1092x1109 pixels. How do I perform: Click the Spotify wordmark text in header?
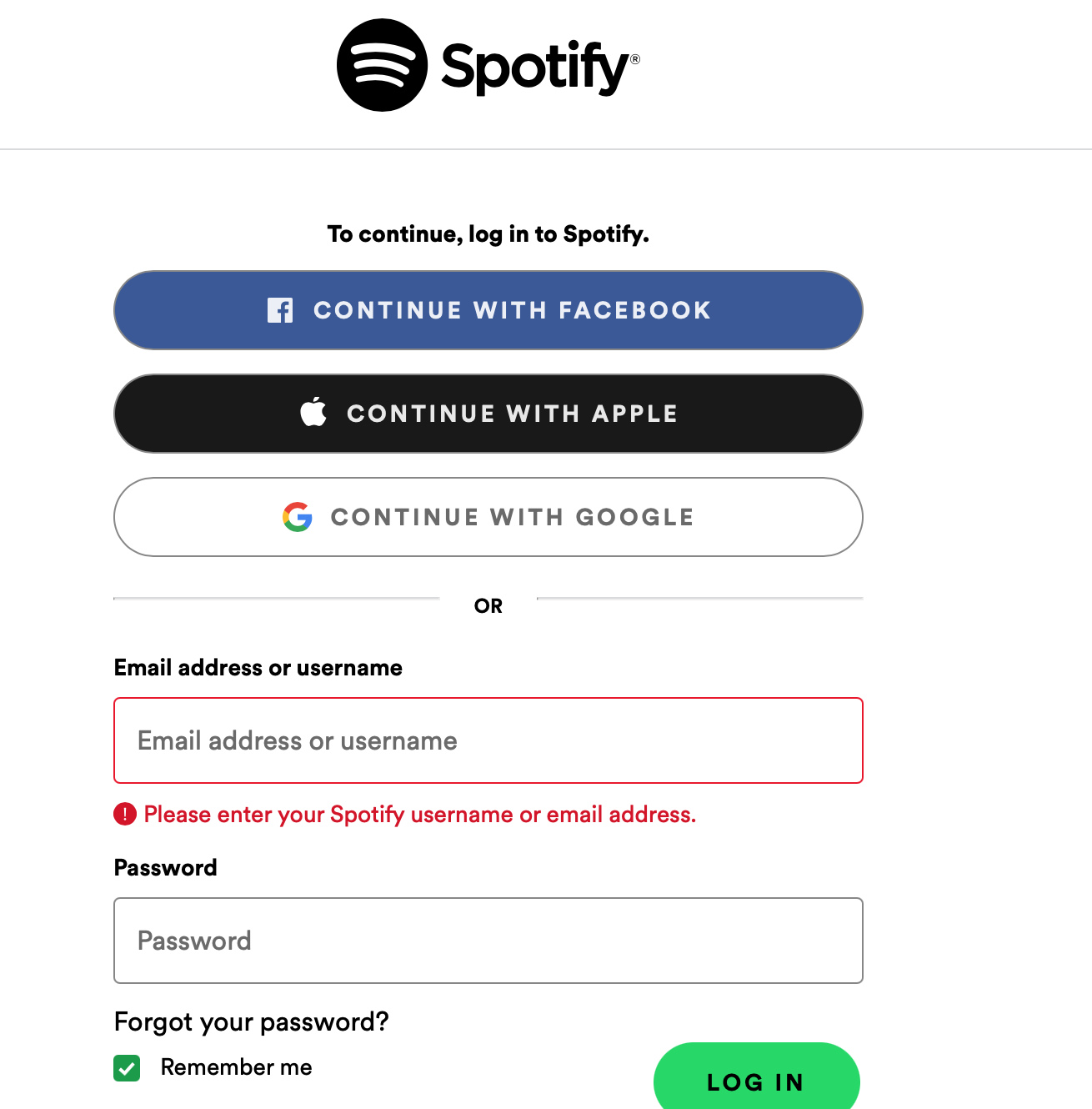click(x=540, y=68)
